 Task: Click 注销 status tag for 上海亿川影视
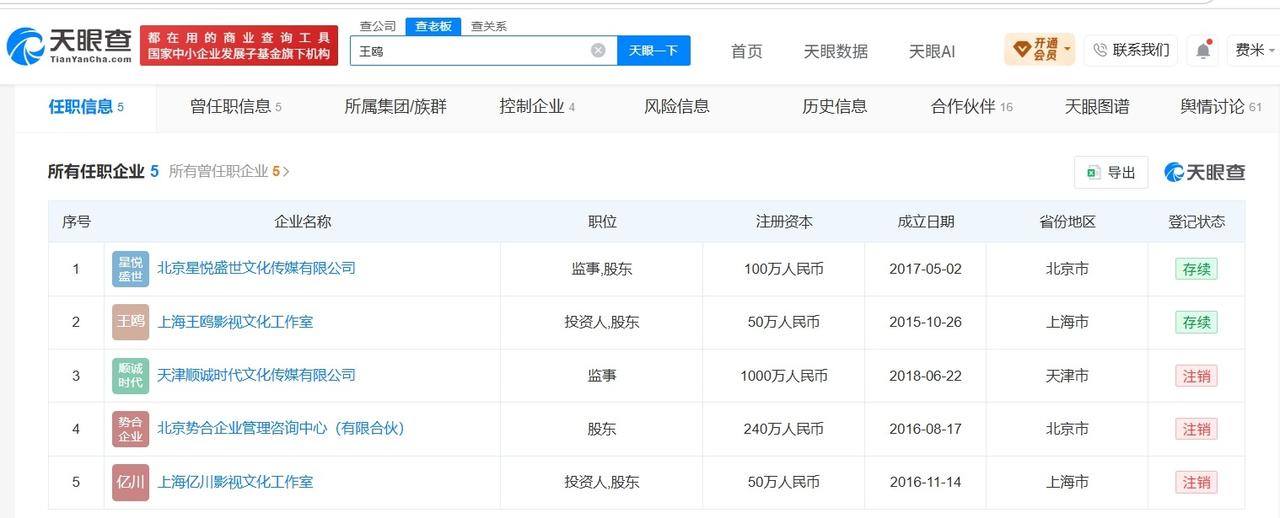[x=1196, y=482]
